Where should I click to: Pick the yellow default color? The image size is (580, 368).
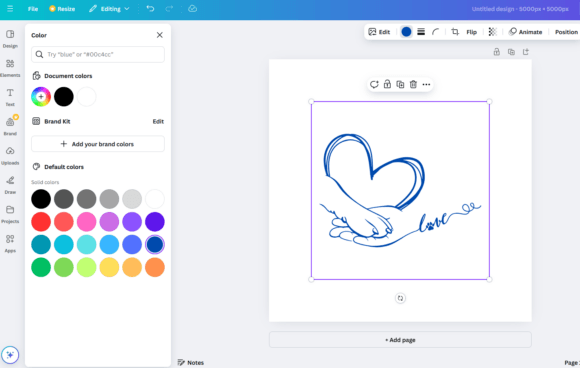[109, 267]
